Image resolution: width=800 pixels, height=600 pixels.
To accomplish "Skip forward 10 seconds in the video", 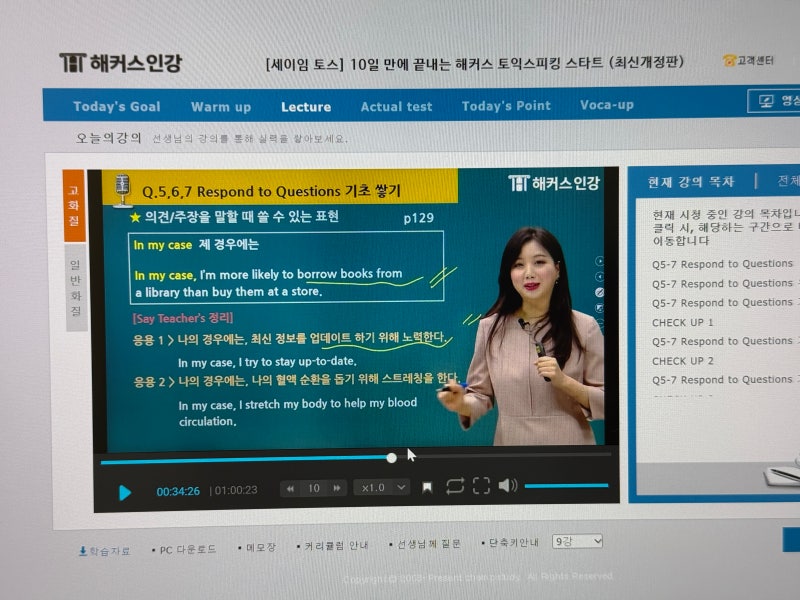I will 336,489.
